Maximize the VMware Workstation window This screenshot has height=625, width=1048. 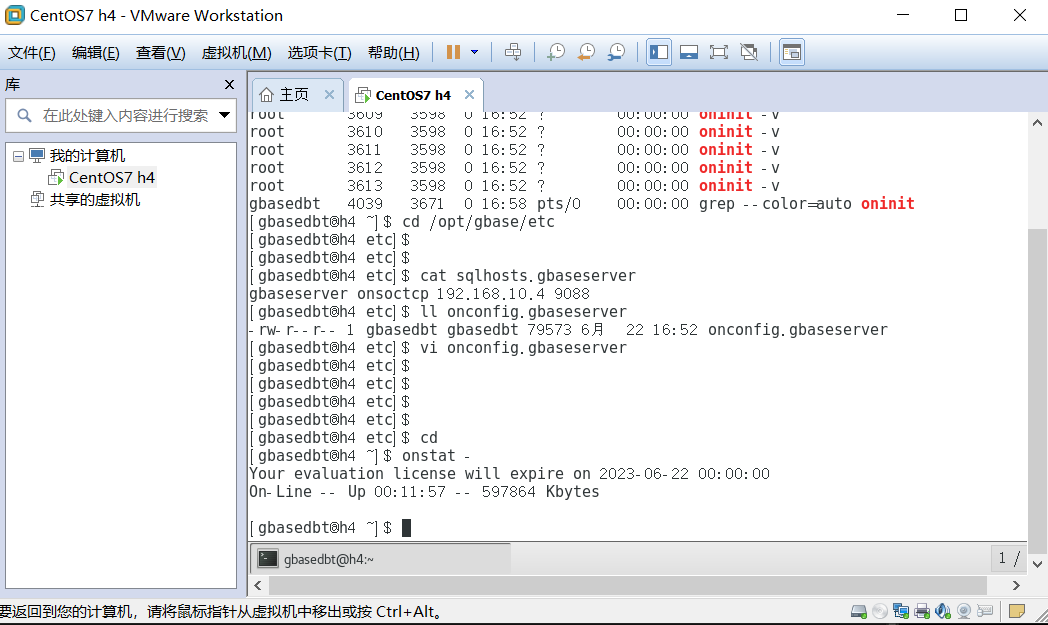[x=961, y=15]
